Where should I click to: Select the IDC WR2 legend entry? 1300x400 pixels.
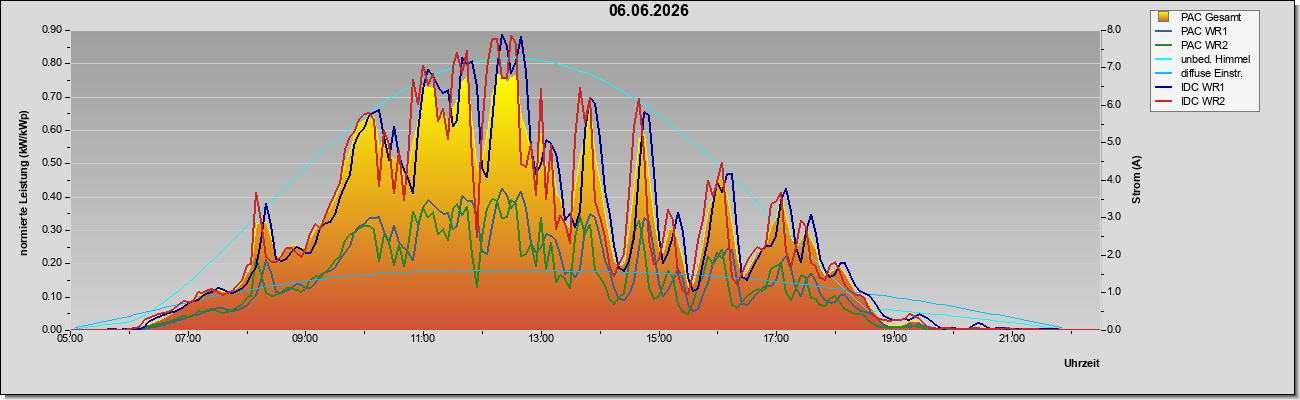coord(1203,101)
